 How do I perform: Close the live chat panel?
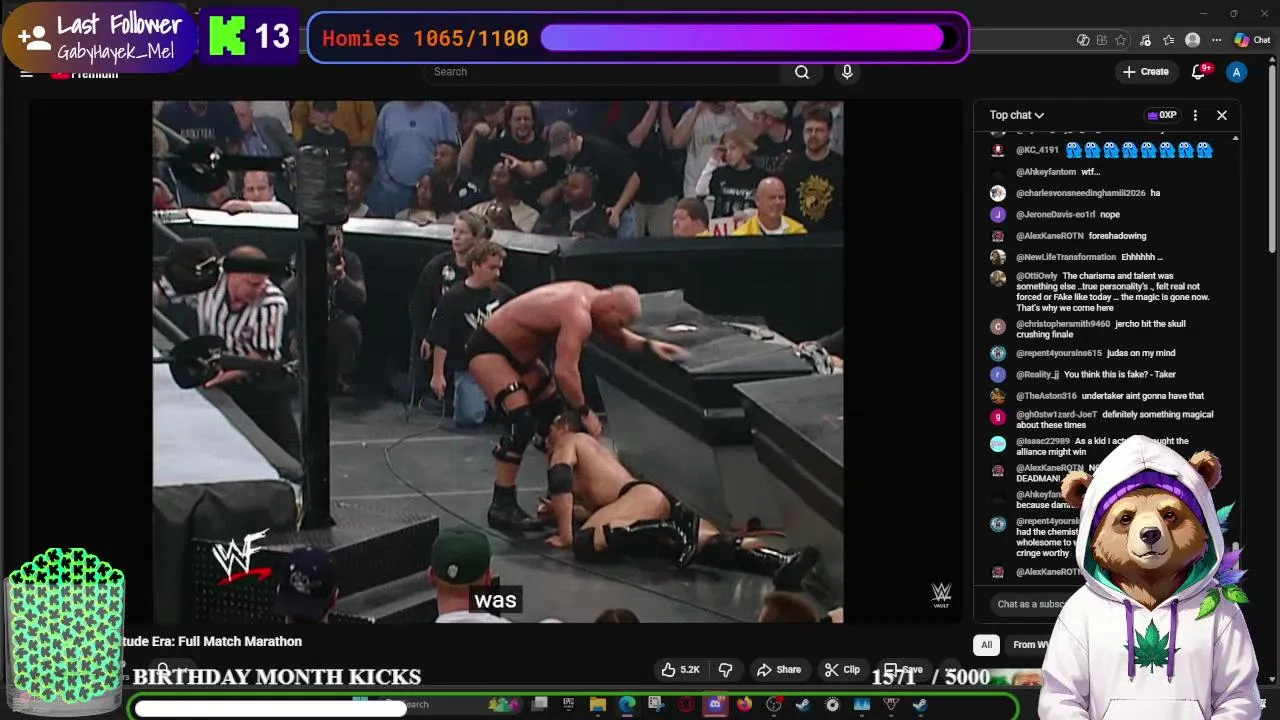pyautogui.click(x=1222, y=115)
